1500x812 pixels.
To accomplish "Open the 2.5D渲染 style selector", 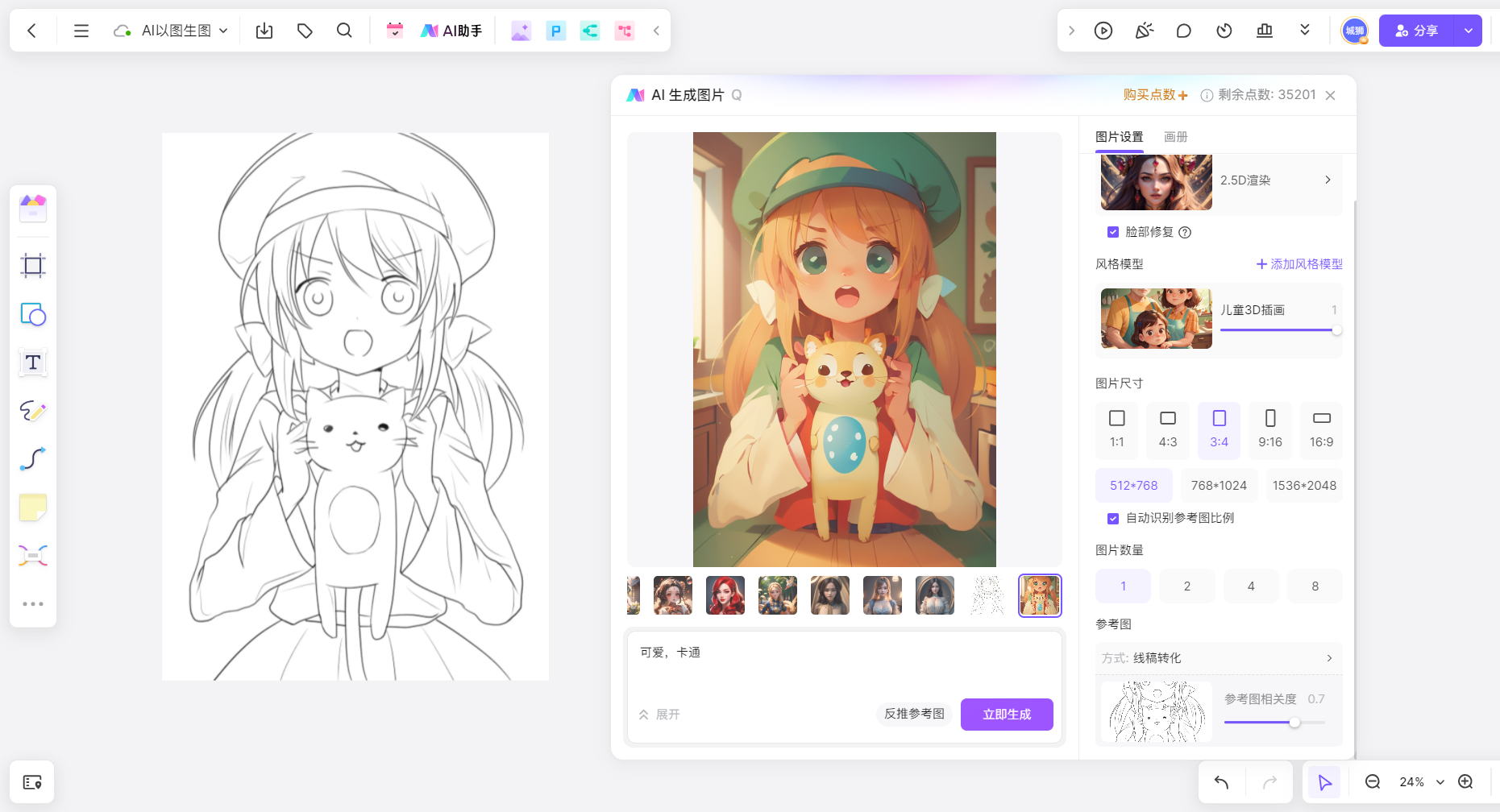I will tap(1219, 183).
